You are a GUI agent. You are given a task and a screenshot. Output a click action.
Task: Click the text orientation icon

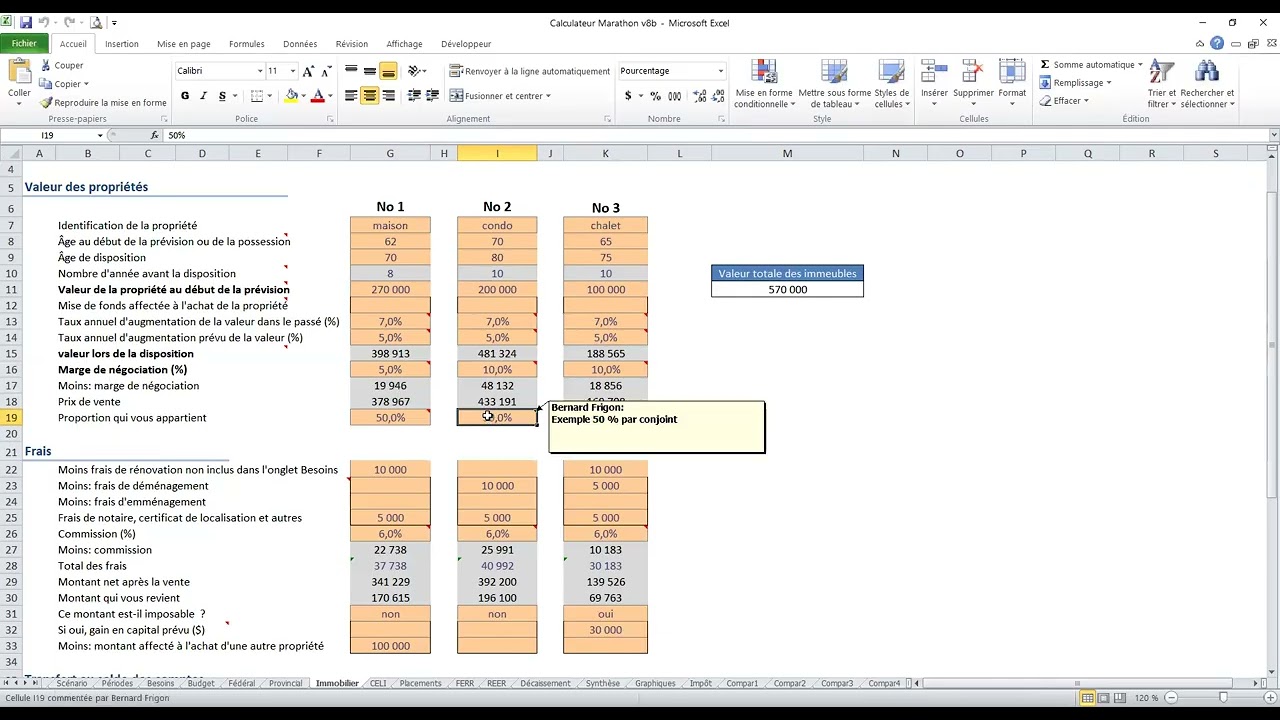pos(414,71)
